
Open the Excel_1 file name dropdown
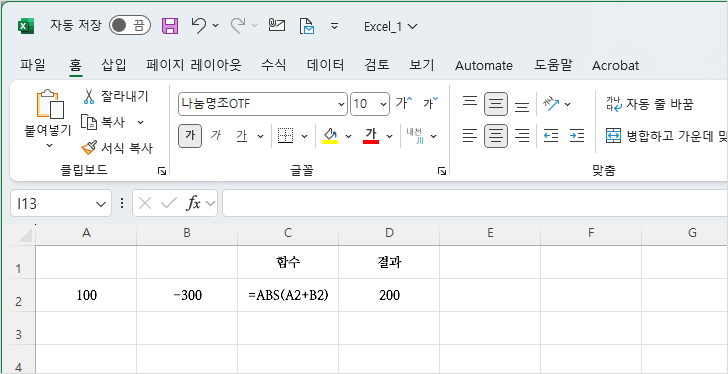click(x=390, y=27)
